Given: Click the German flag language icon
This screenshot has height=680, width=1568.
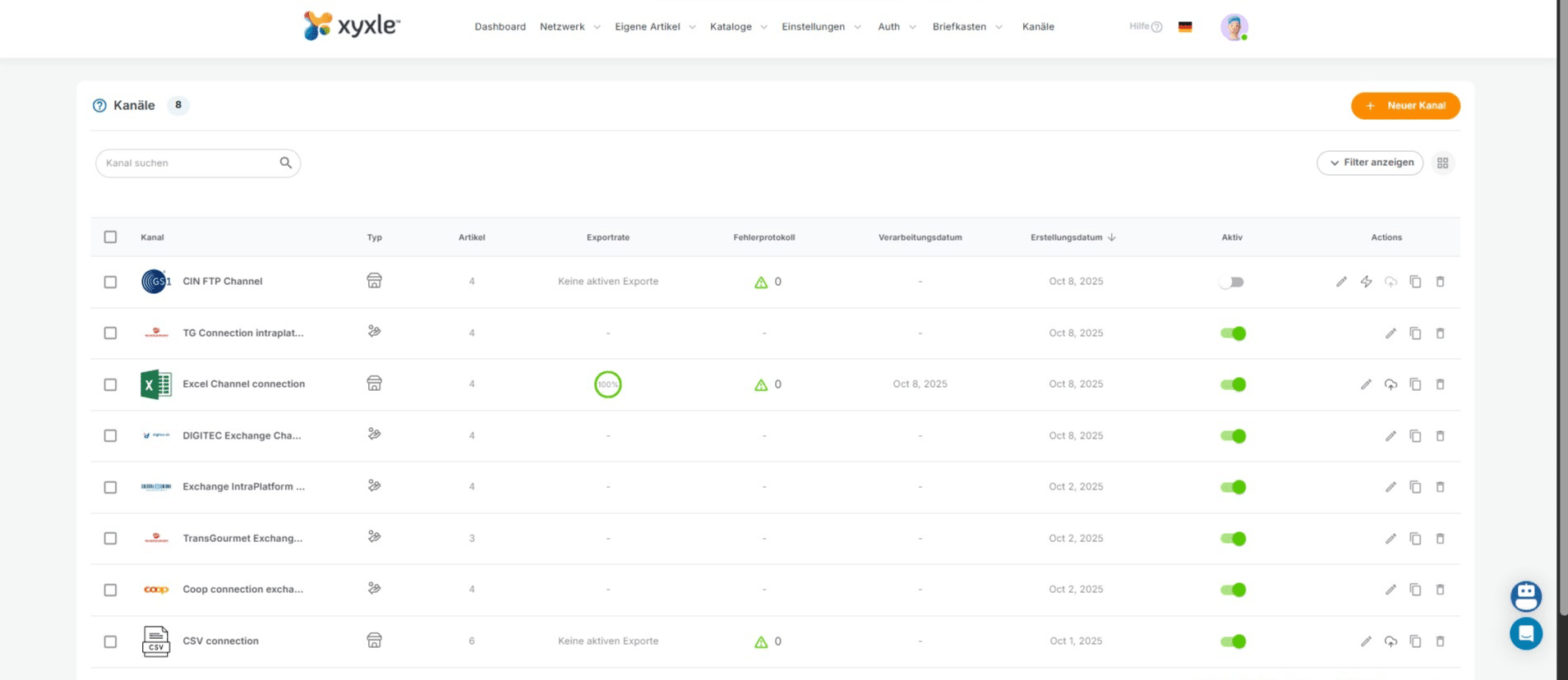Looking at the screenshot, I should 1184,27.
